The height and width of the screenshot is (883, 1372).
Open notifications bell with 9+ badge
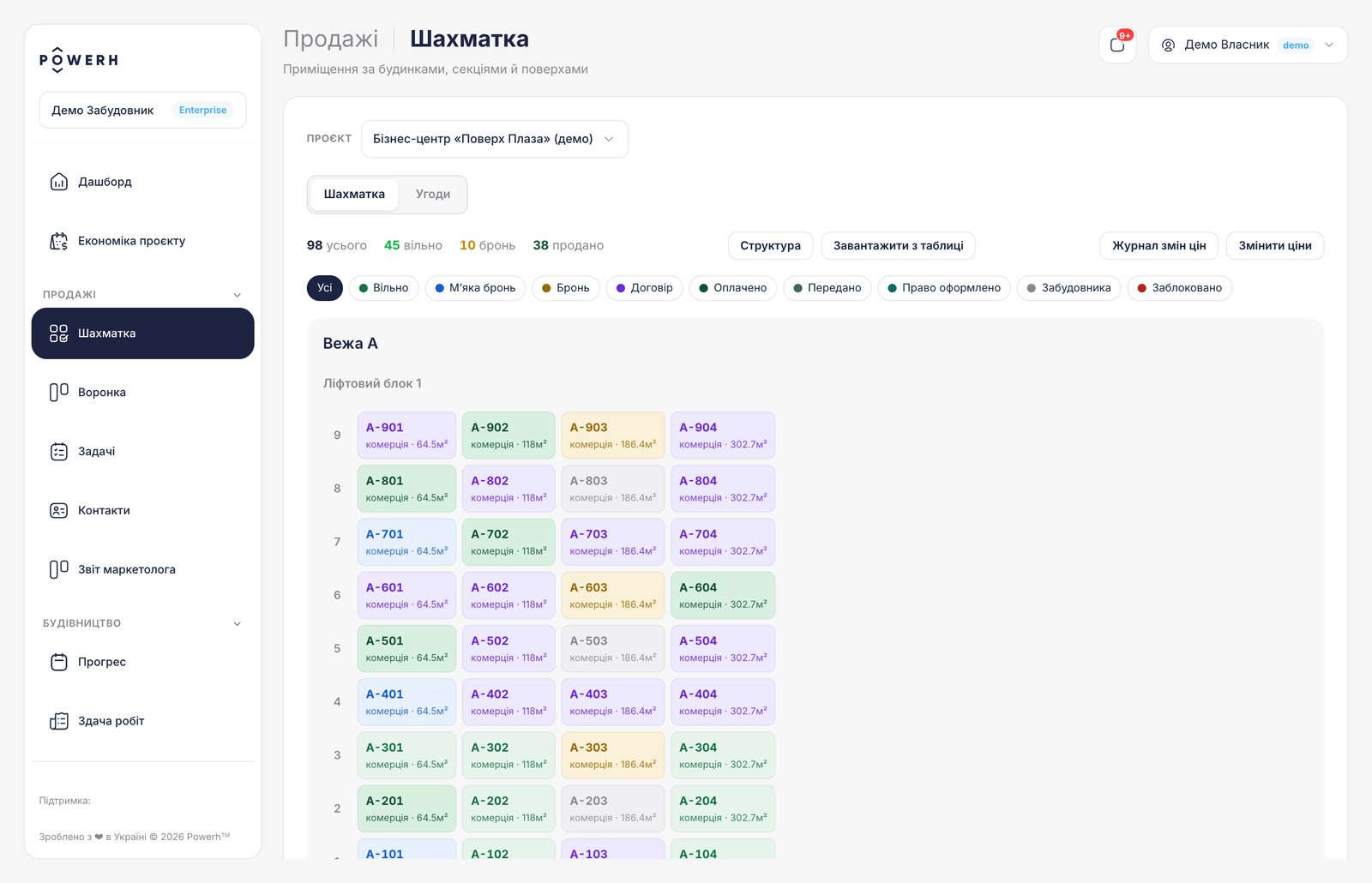tap(1117, 45)
